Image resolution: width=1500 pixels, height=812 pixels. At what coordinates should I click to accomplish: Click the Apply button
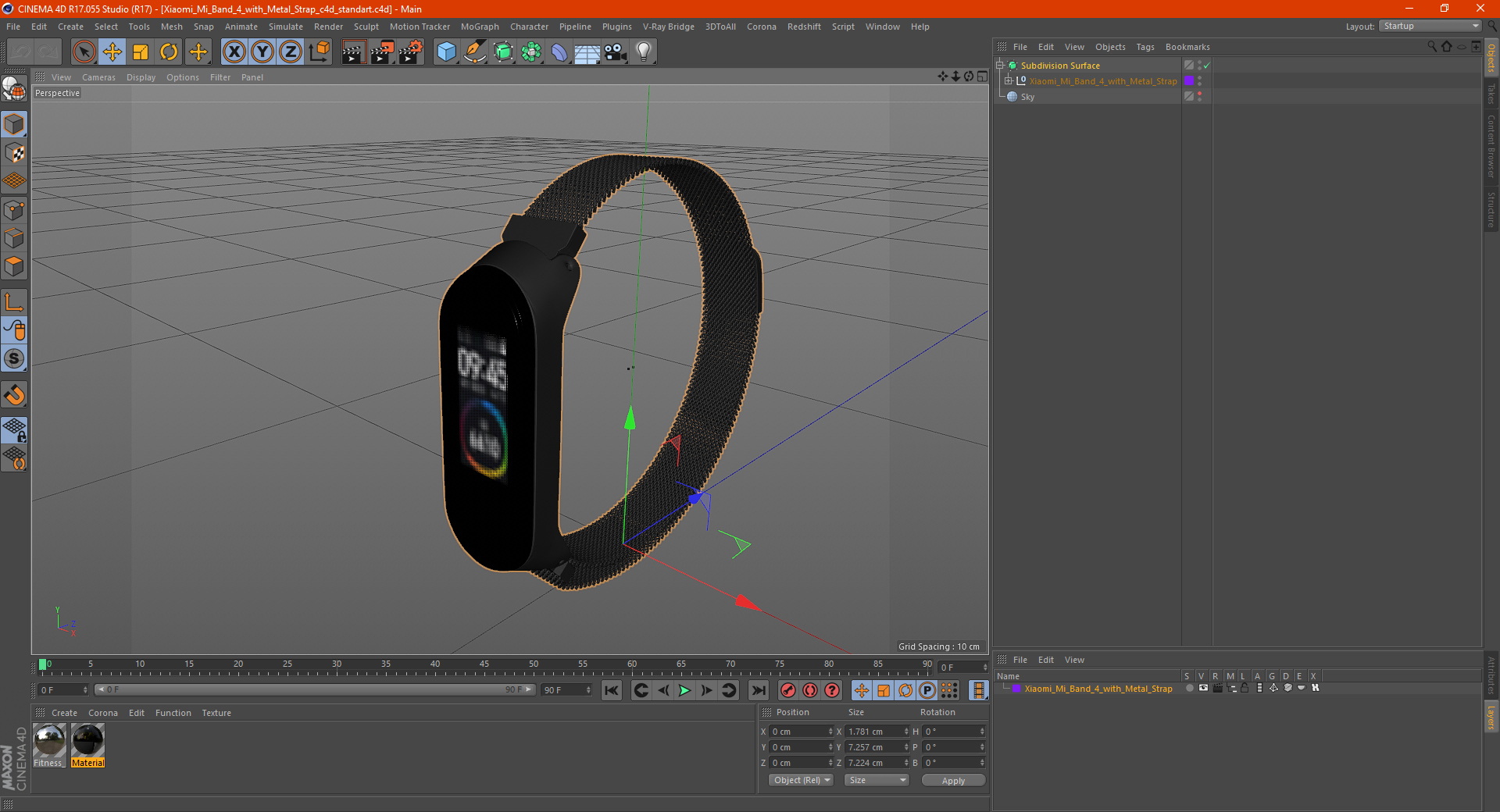[953, 780]
